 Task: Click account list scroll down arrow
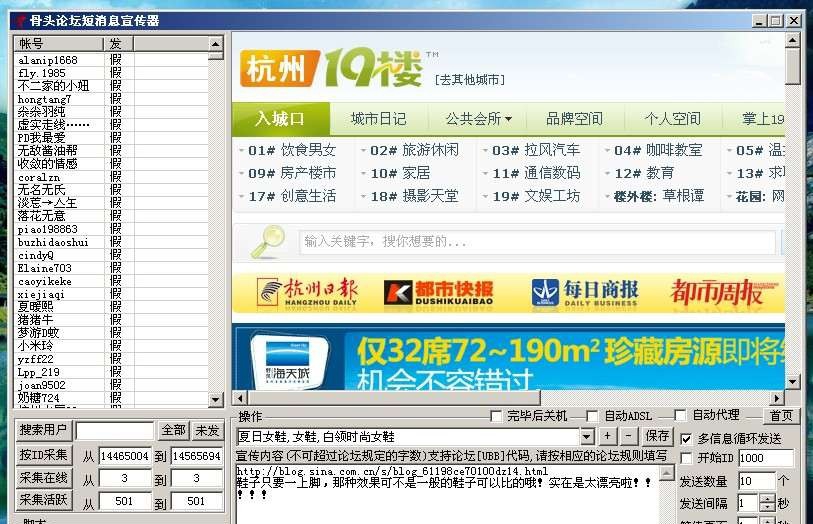click(x=216, y=399)
